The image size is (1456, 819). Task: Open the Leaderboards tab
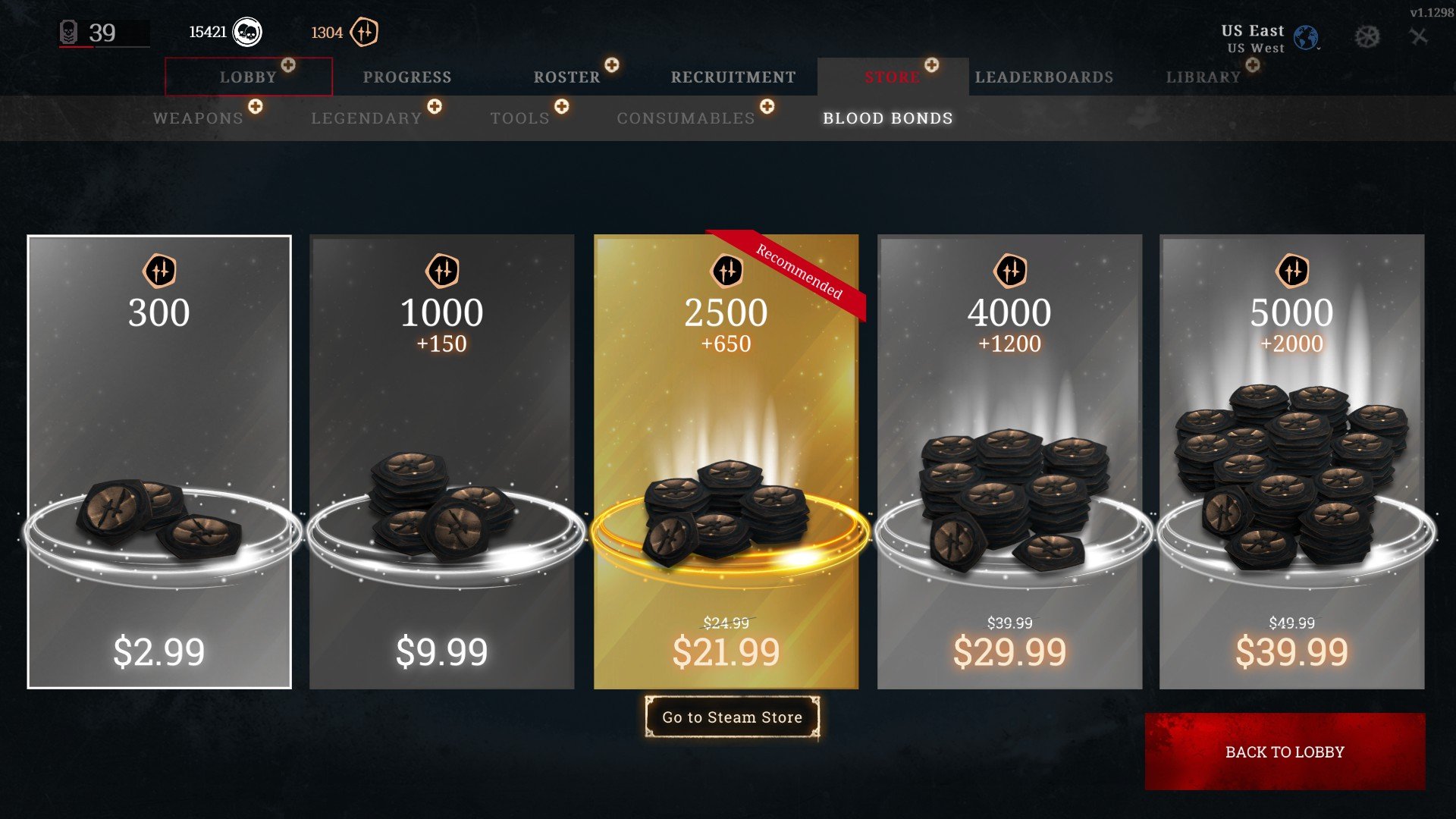(1044, 77)
